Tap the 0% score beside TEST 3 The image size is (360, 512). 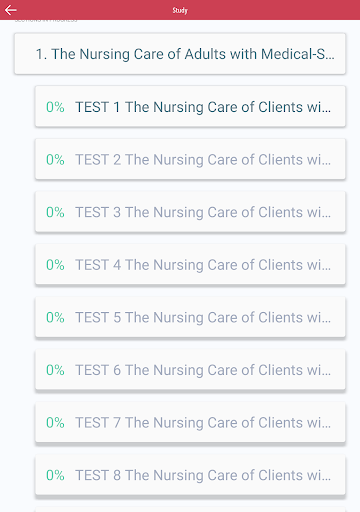pos(55,212)
